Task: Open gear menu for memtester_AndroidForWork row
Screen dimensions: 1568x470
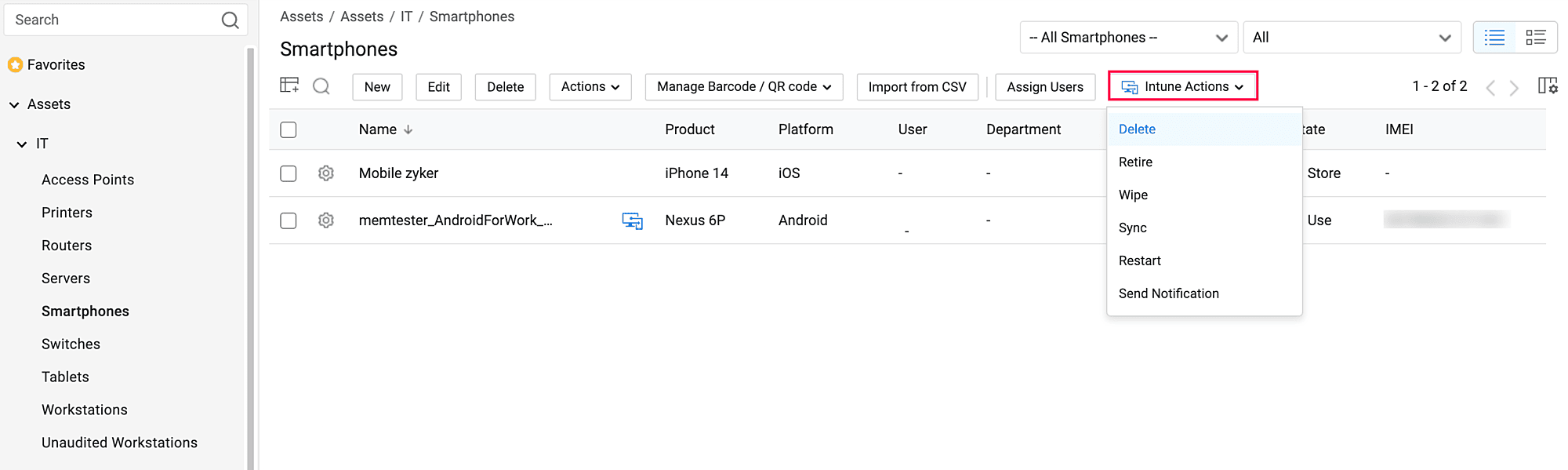Action: [x=326, y=220]
